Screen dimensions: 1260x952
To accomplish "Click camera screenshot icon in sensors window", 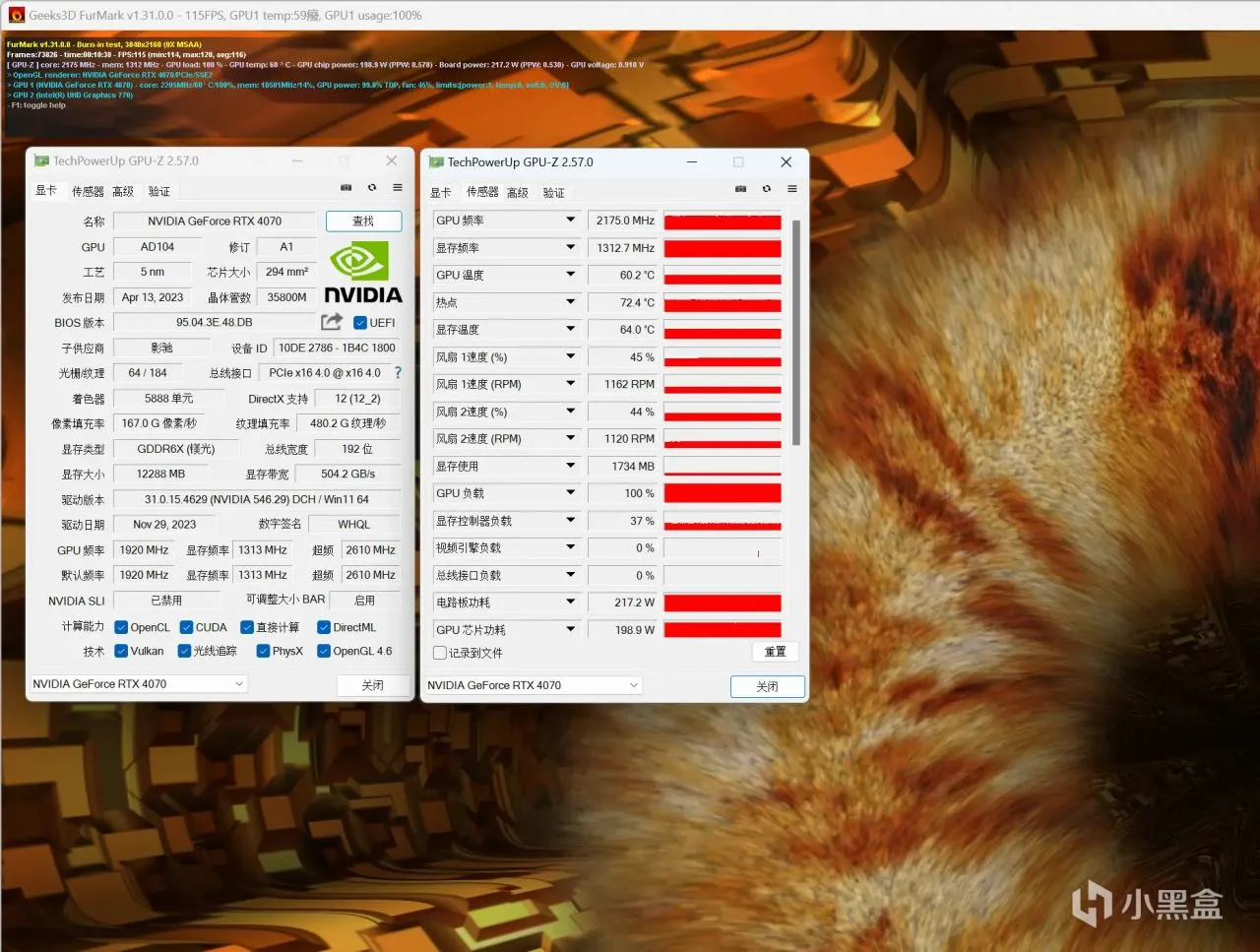I will pyautogui.click(x=740, y=189).
